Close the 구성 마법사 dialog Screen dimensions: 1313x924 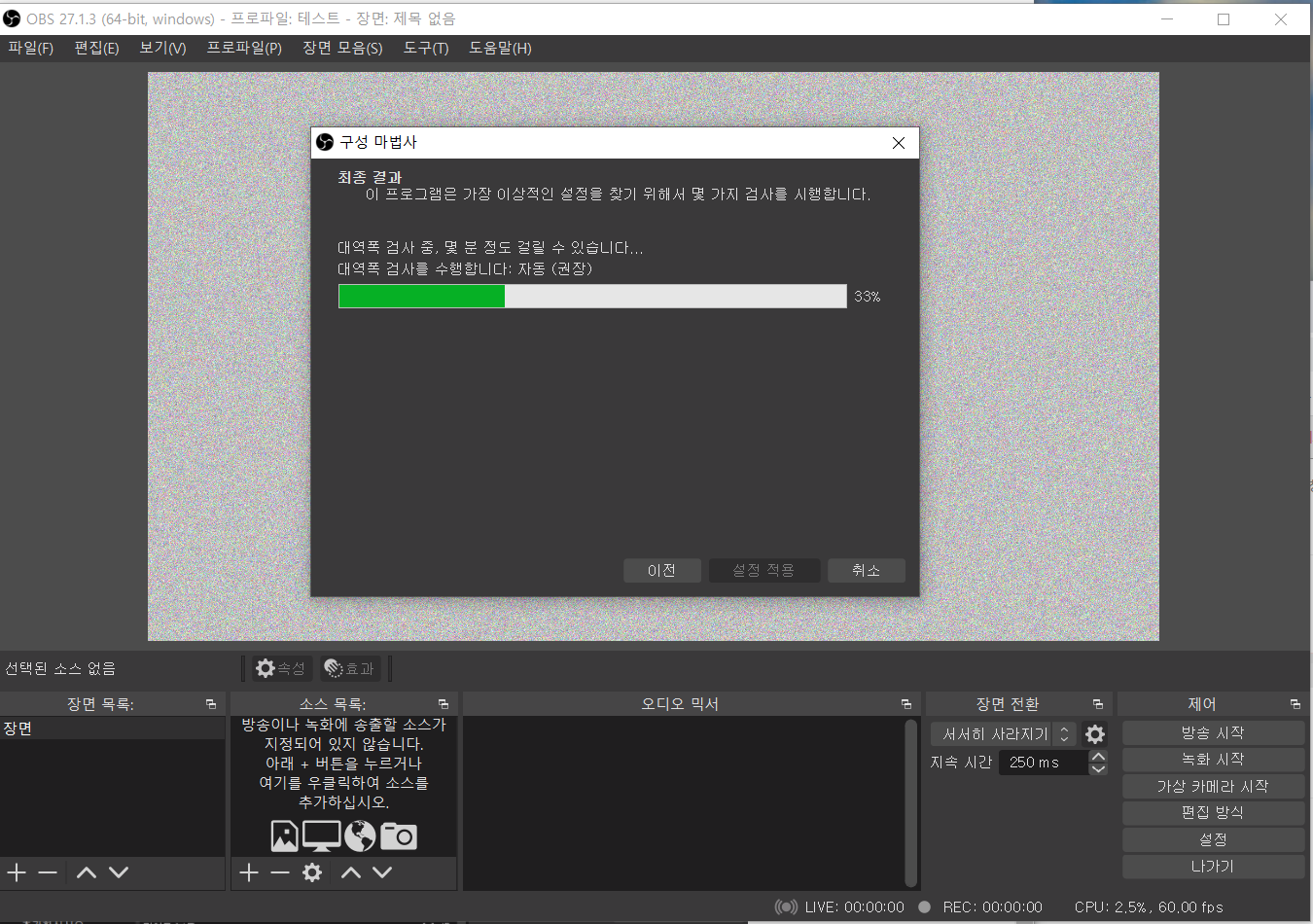[x=899, y=143]
